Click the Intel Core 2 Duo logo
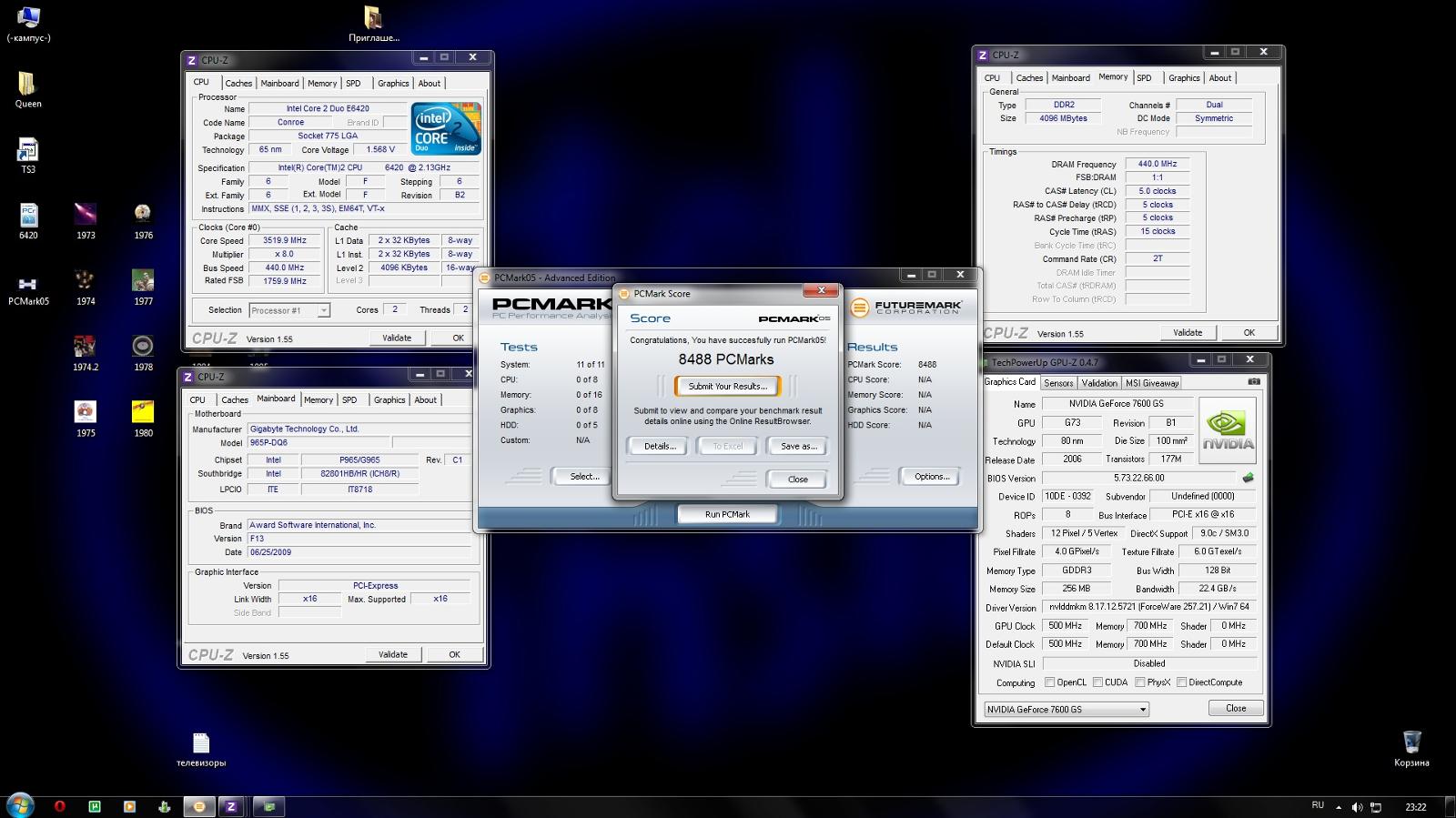 446,128
